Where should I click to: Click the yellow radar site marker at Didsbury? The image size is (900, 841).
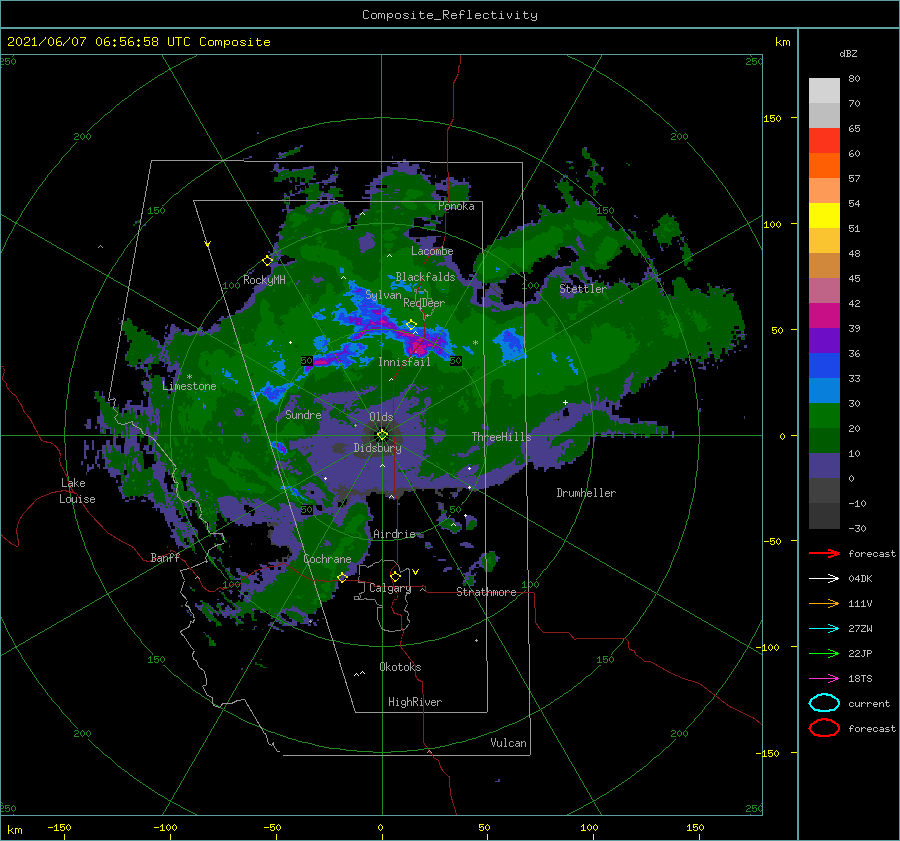pos(382,435)
